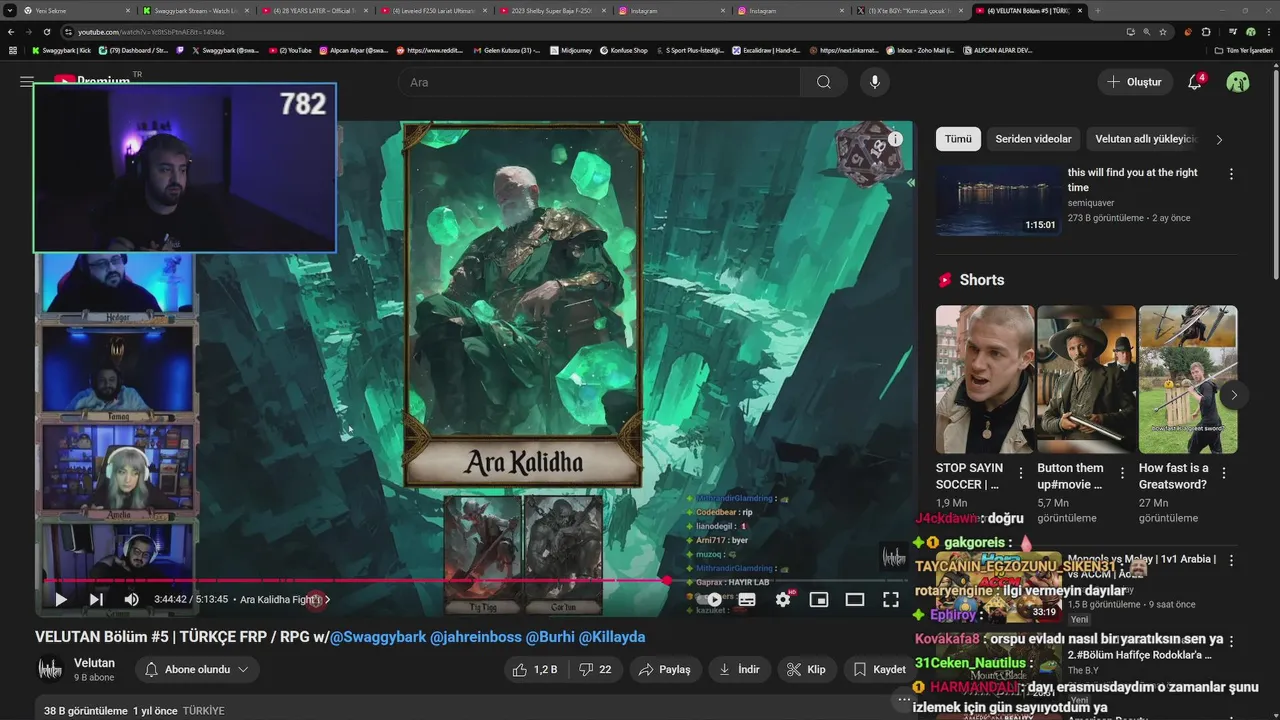Open the Velutan channel name link
This screenshot has height=720, width=1280.
94,663
